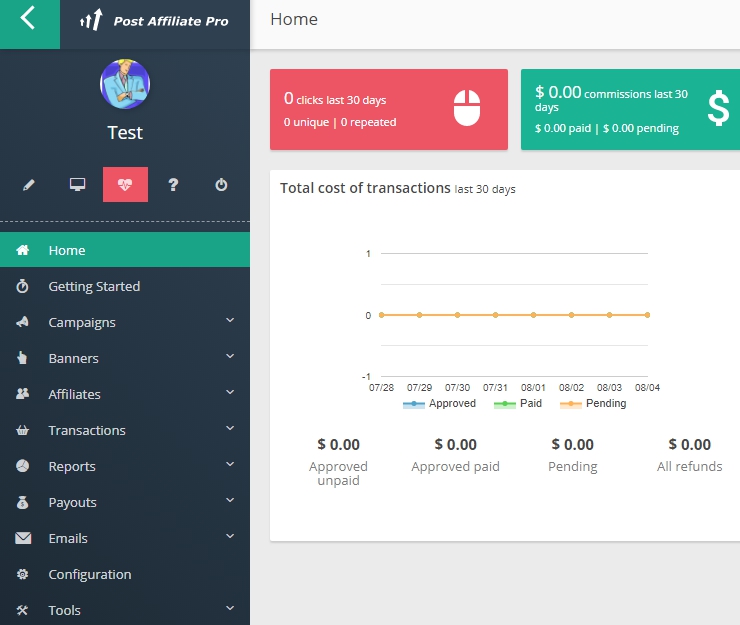This screenshot has width=740, height=625.
Task: Click the dollar sign commissions icon
Action: pos(718,109)
